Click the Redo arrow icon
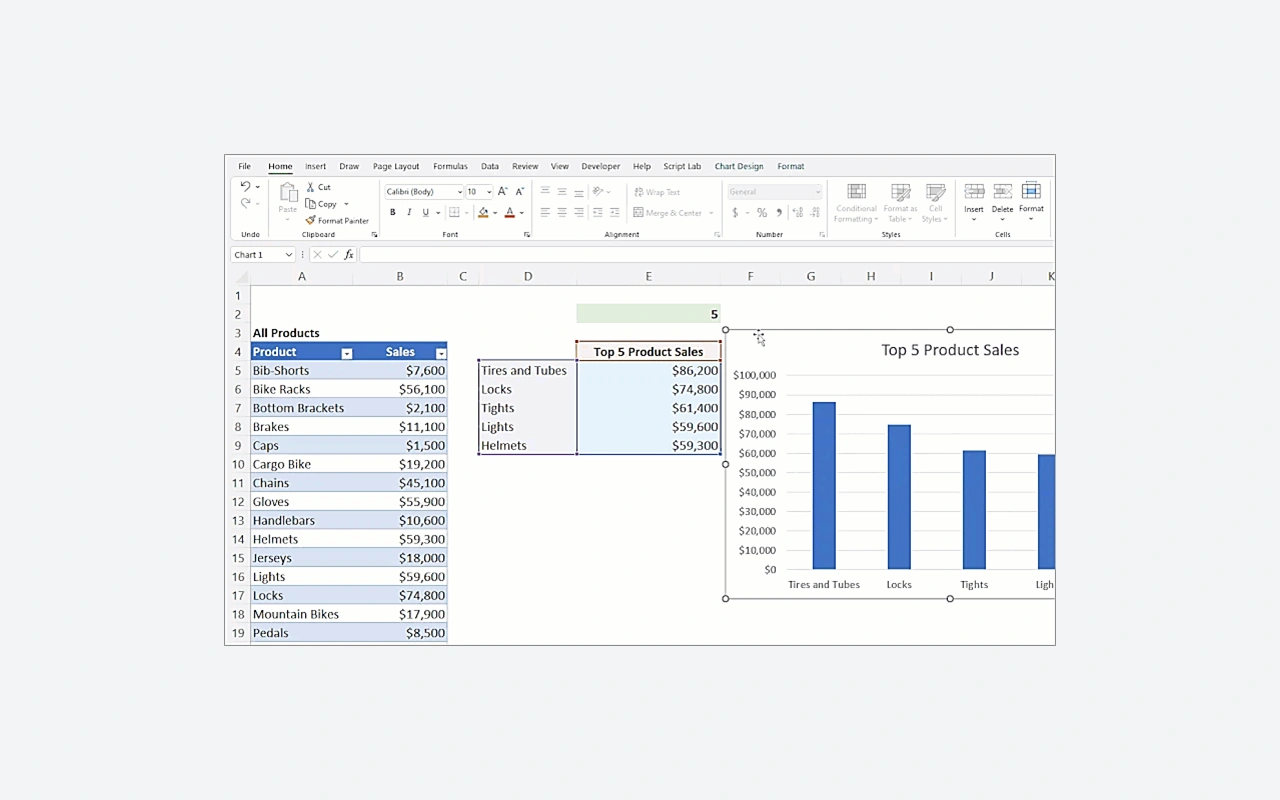 (x=245, y=203)
